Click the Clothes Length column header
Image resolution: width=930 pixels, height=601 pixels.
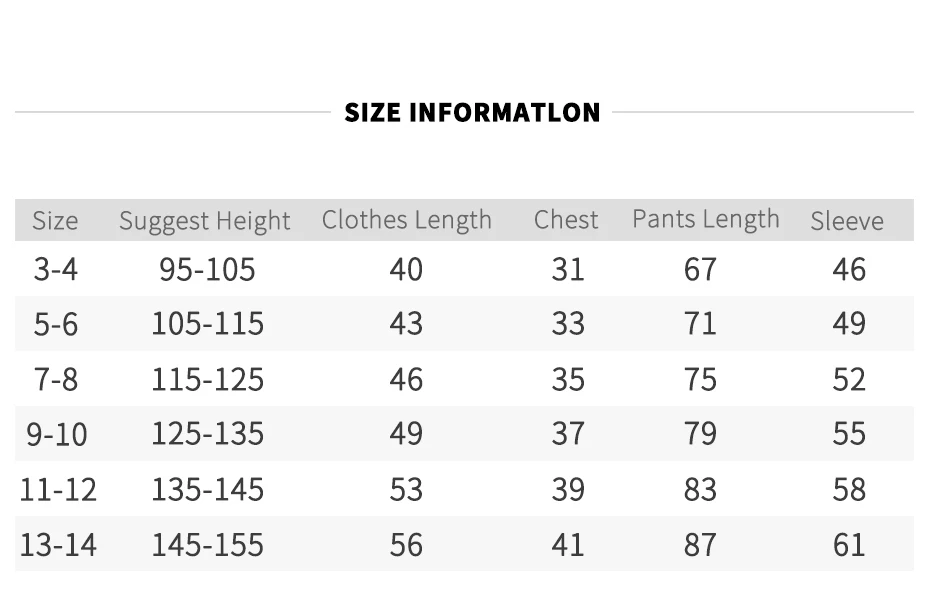tap(407, 221)
